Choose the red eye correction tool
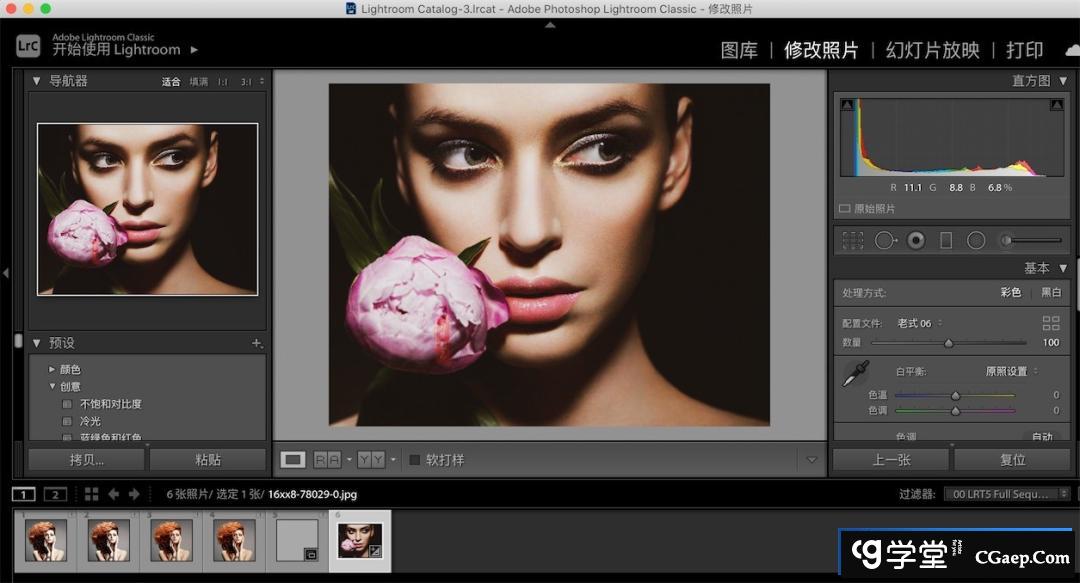Image resolution: width=1080 pixels, height=583 pixels. (x=916, y=240)
